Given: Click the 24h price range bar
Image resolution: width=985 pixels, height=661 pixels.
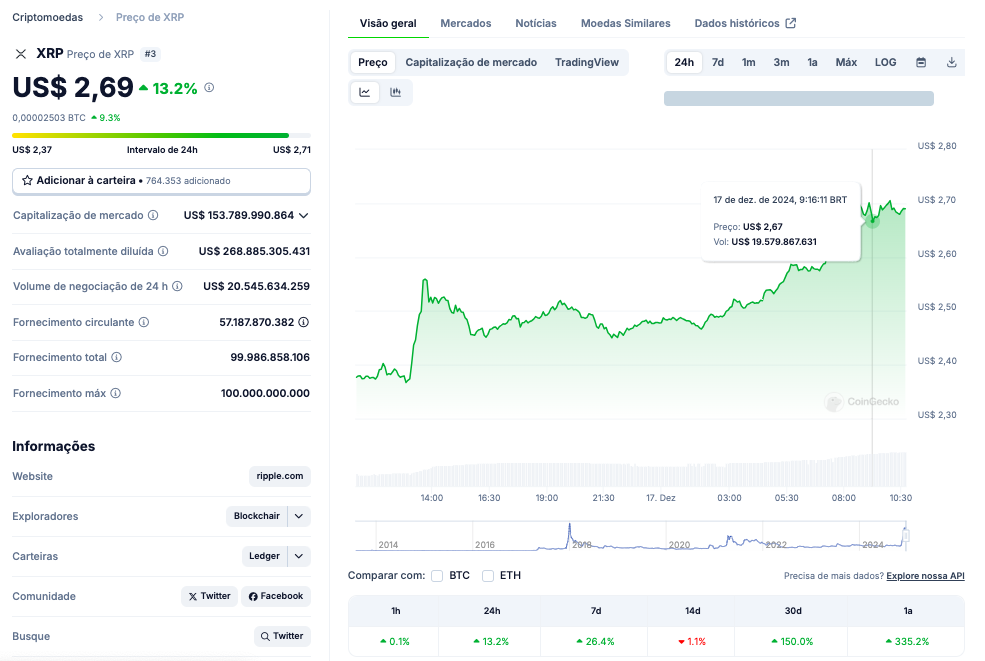Looking at the screenshot, I should (161, 135).
